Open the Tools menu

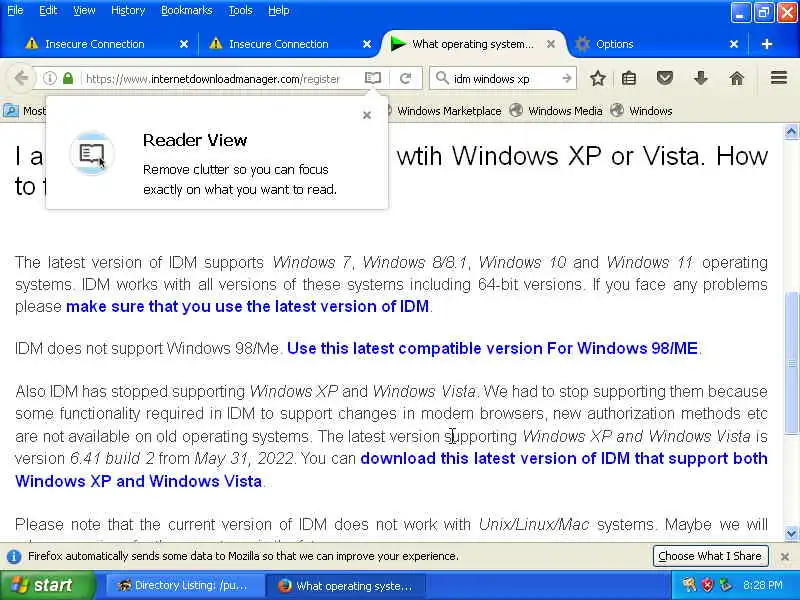tap(240, 10)
